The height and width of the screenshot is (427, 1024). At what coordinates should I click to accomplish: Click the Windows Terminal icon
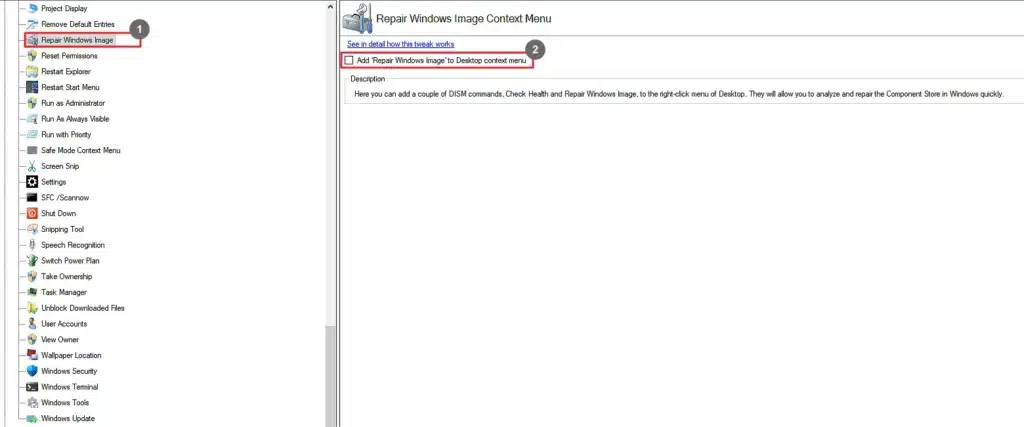(x=32, y=387)
